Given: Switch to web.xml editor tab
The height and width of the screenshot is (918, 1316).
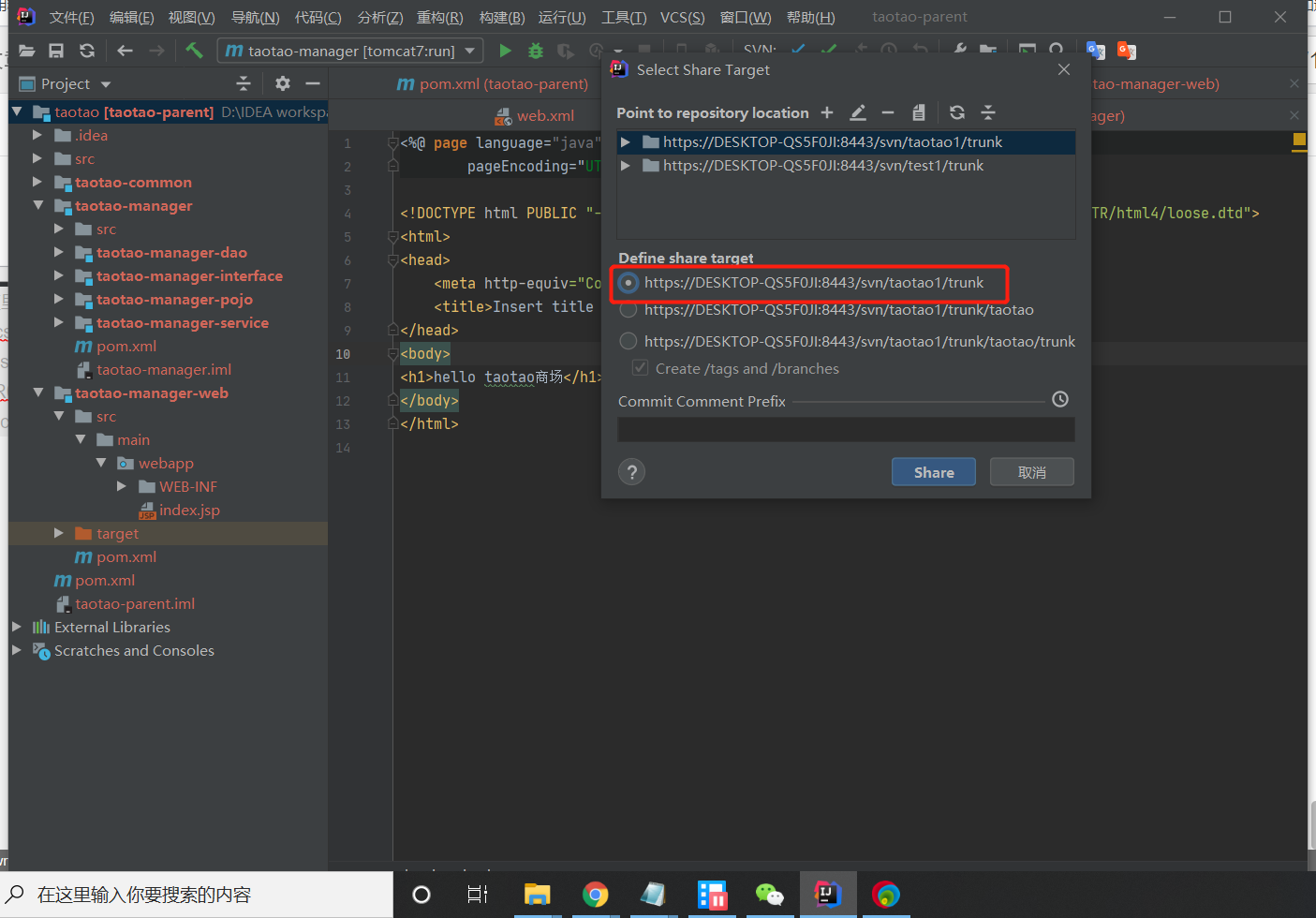Looking at the screenshot, I should coord(534,116).
